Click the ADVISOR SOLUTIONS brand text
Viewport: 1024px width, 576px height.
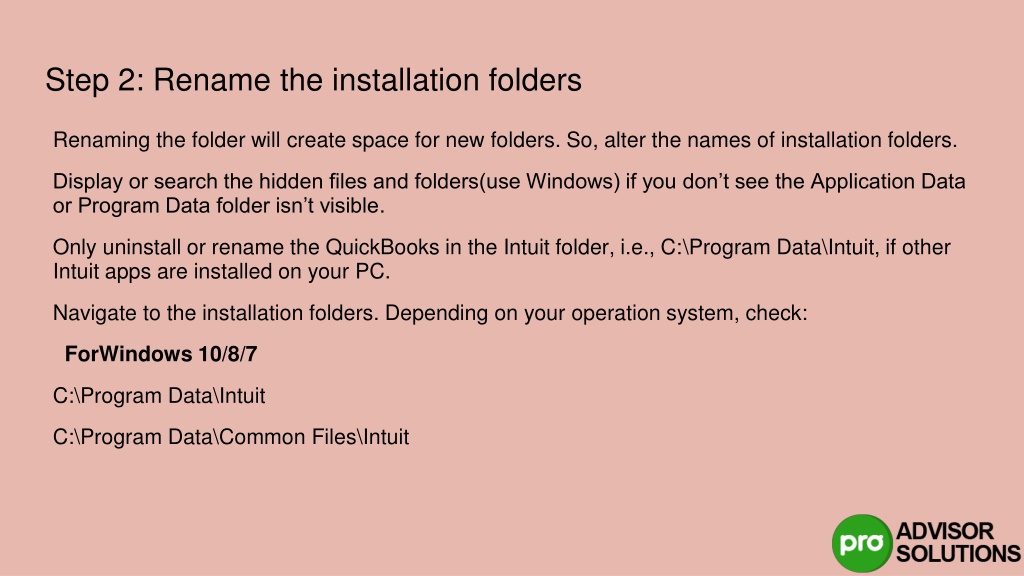[958, 543]
